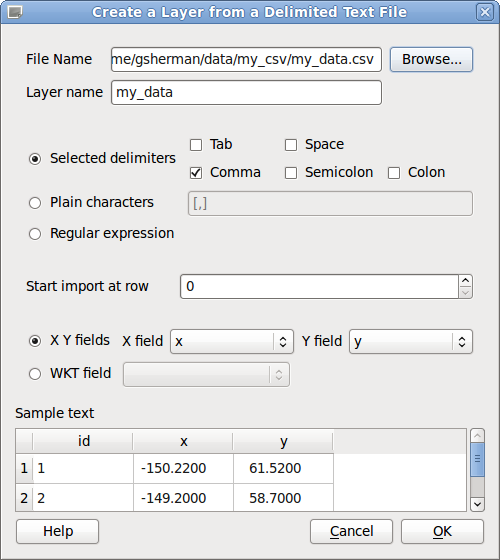Open the X field dropdown
The width and height of the screenshot is (500, 560).
point(232,342)
